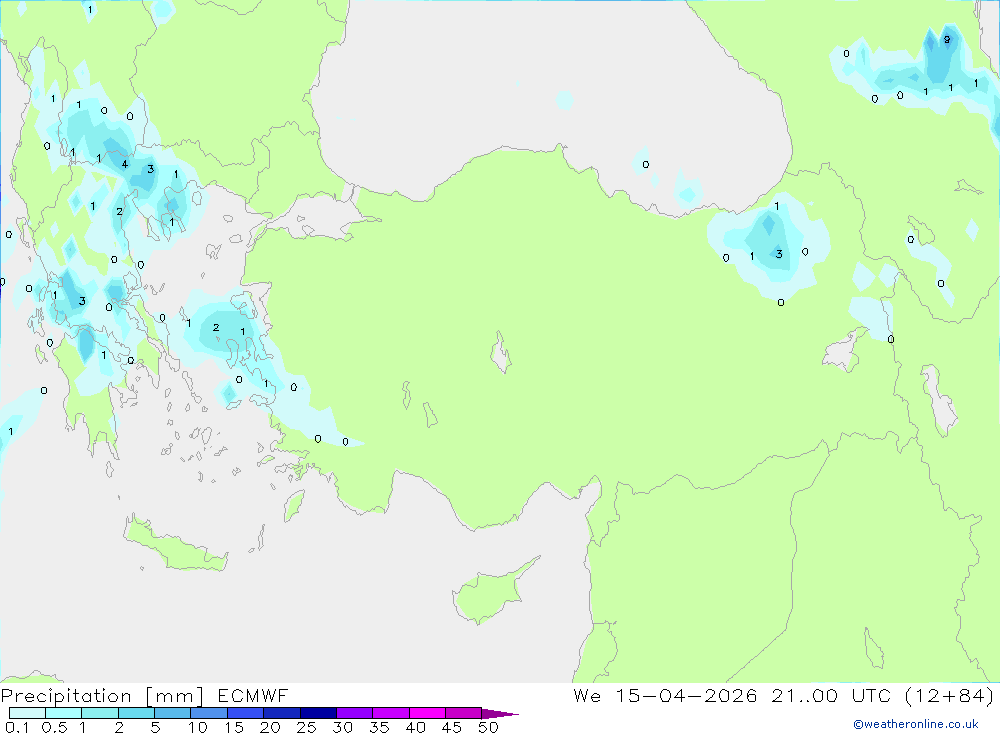Click the '[mm]' unit label
Screen dimensions: 1000x733
coord(174,696)
